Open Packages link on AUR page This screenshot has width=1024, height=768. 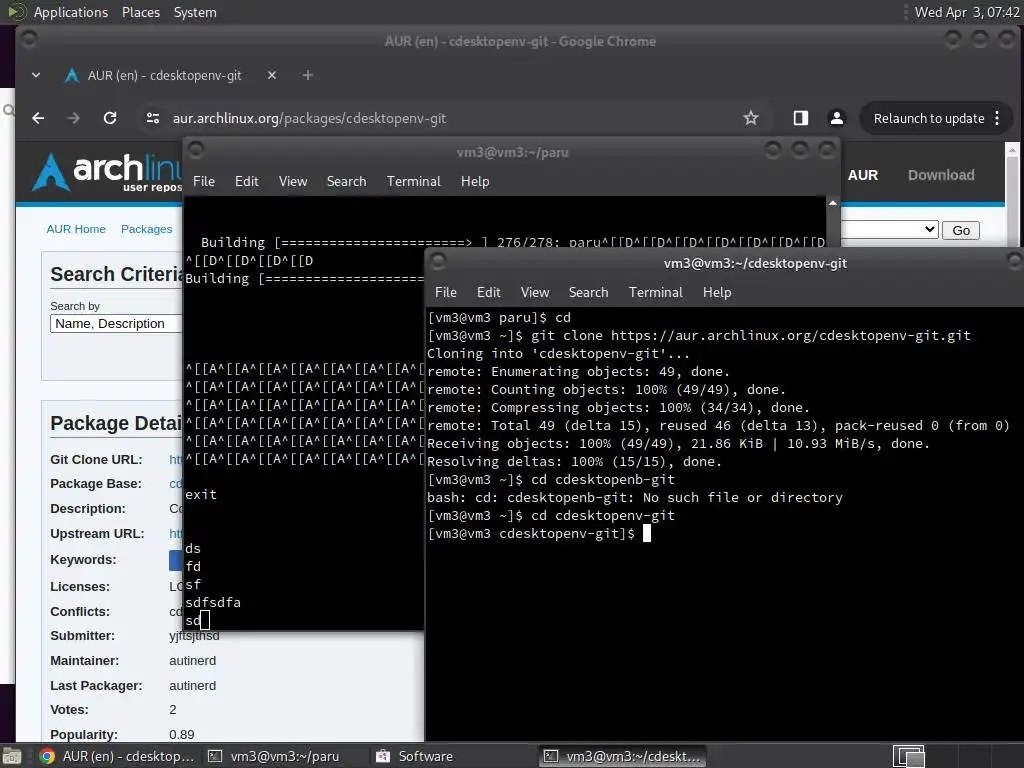146,229
